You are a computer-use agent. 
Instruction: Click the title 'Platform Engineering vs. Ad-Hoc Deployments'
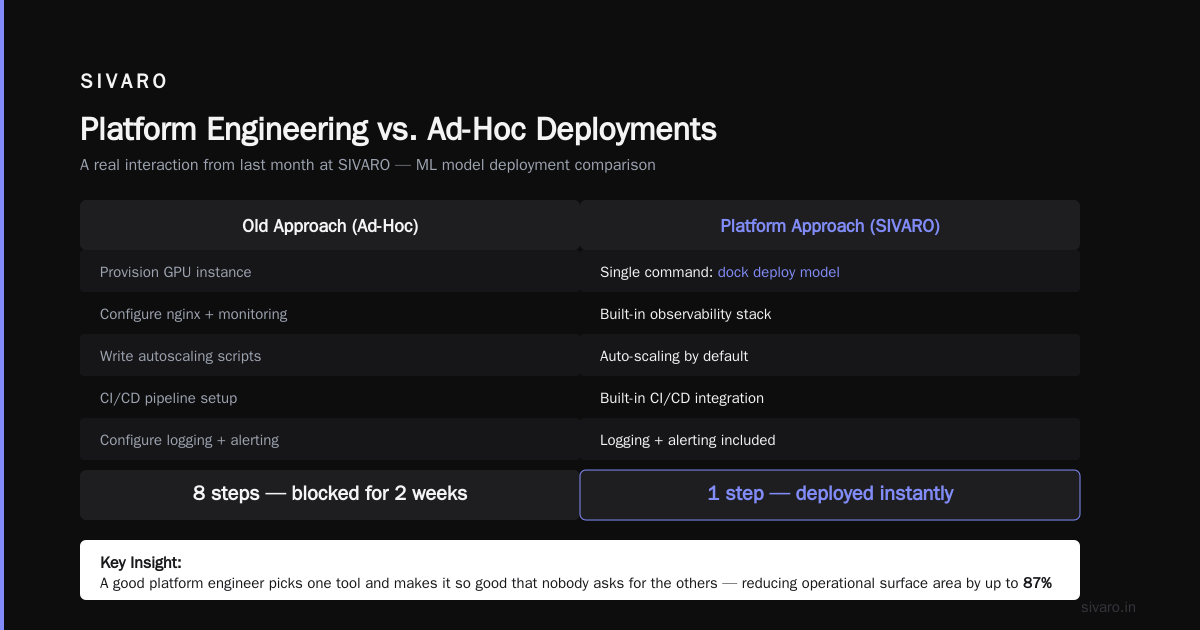pos(398,129)
